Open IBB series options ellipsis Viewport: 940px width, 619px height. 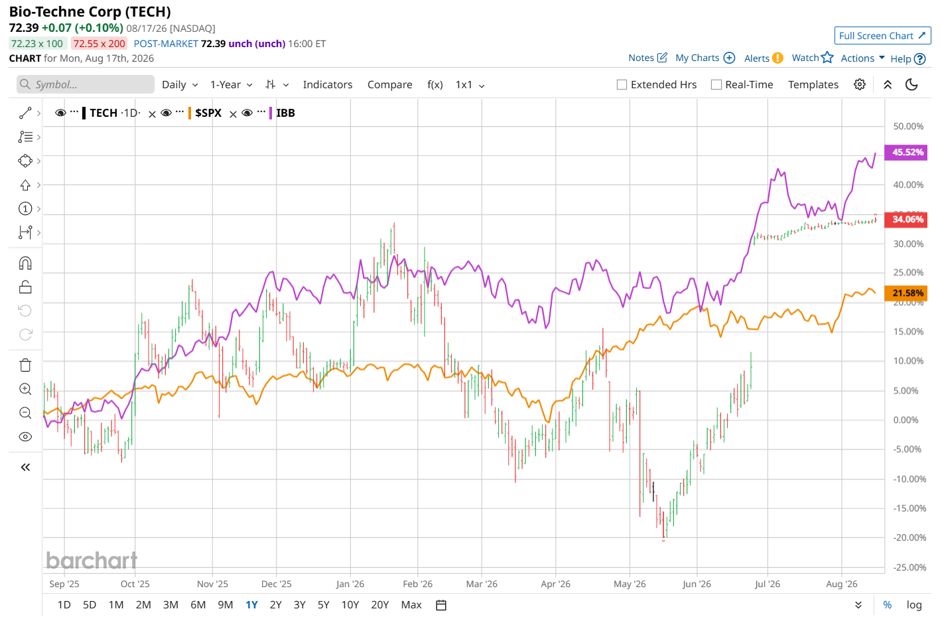coord(261,112)
